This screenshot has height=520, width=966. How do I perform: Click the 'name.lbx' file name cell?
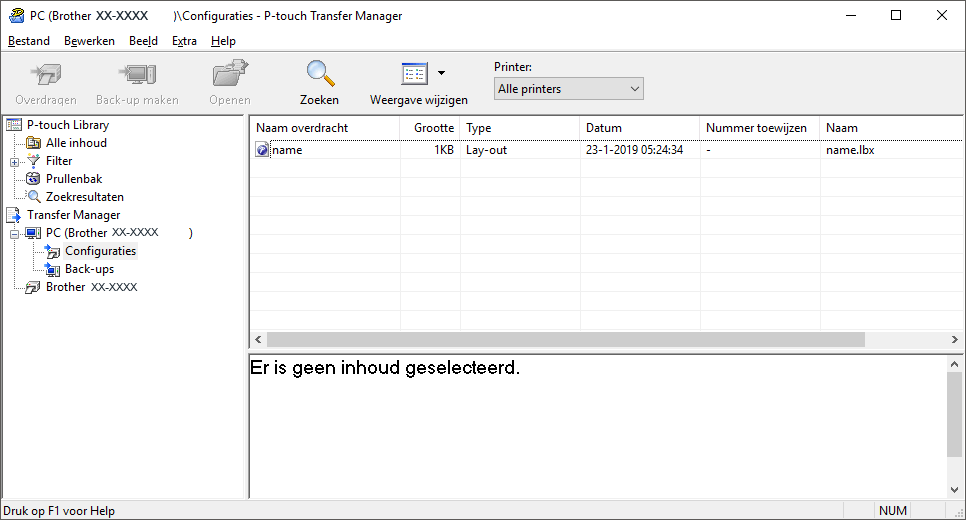tap(850, 150)
